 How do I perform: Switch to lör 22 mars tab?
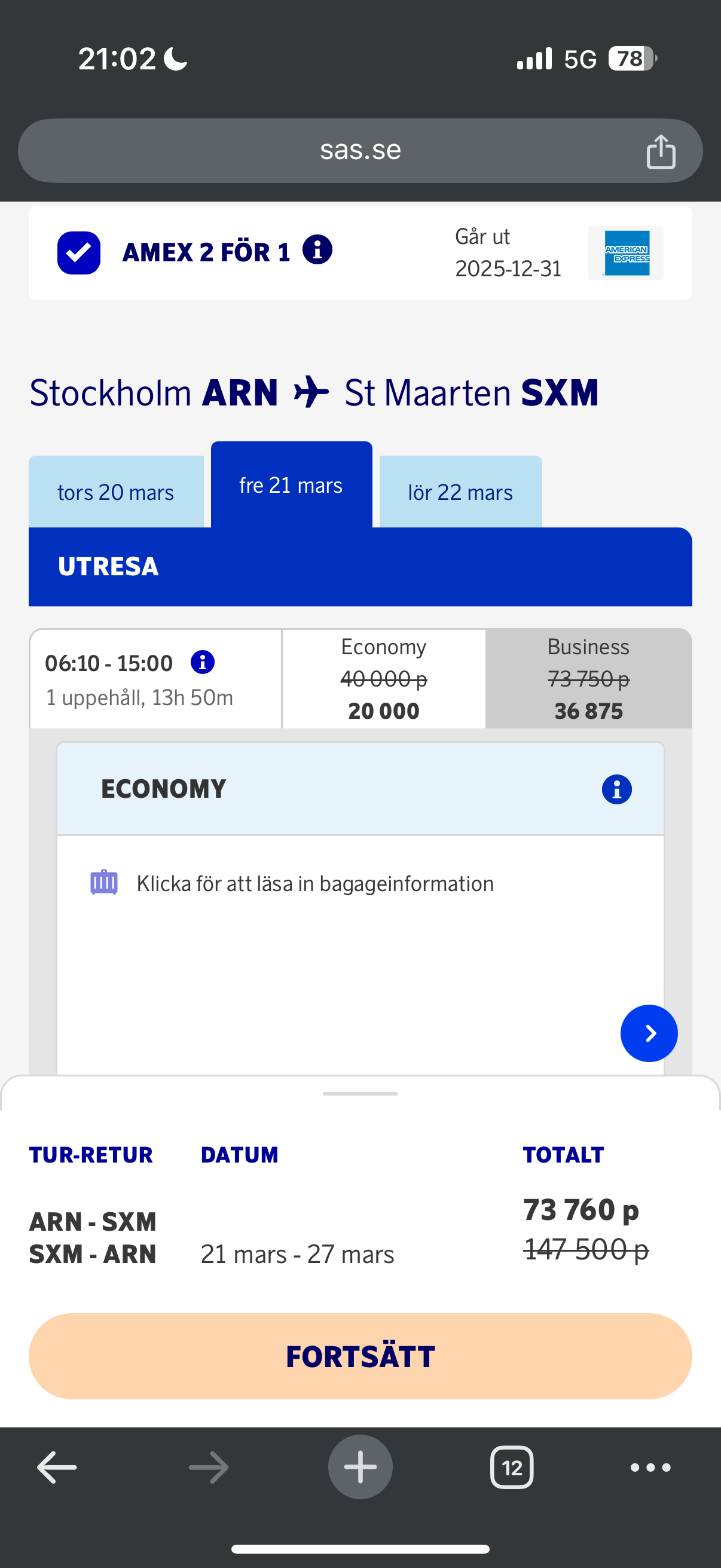click(x=460, y=492)
